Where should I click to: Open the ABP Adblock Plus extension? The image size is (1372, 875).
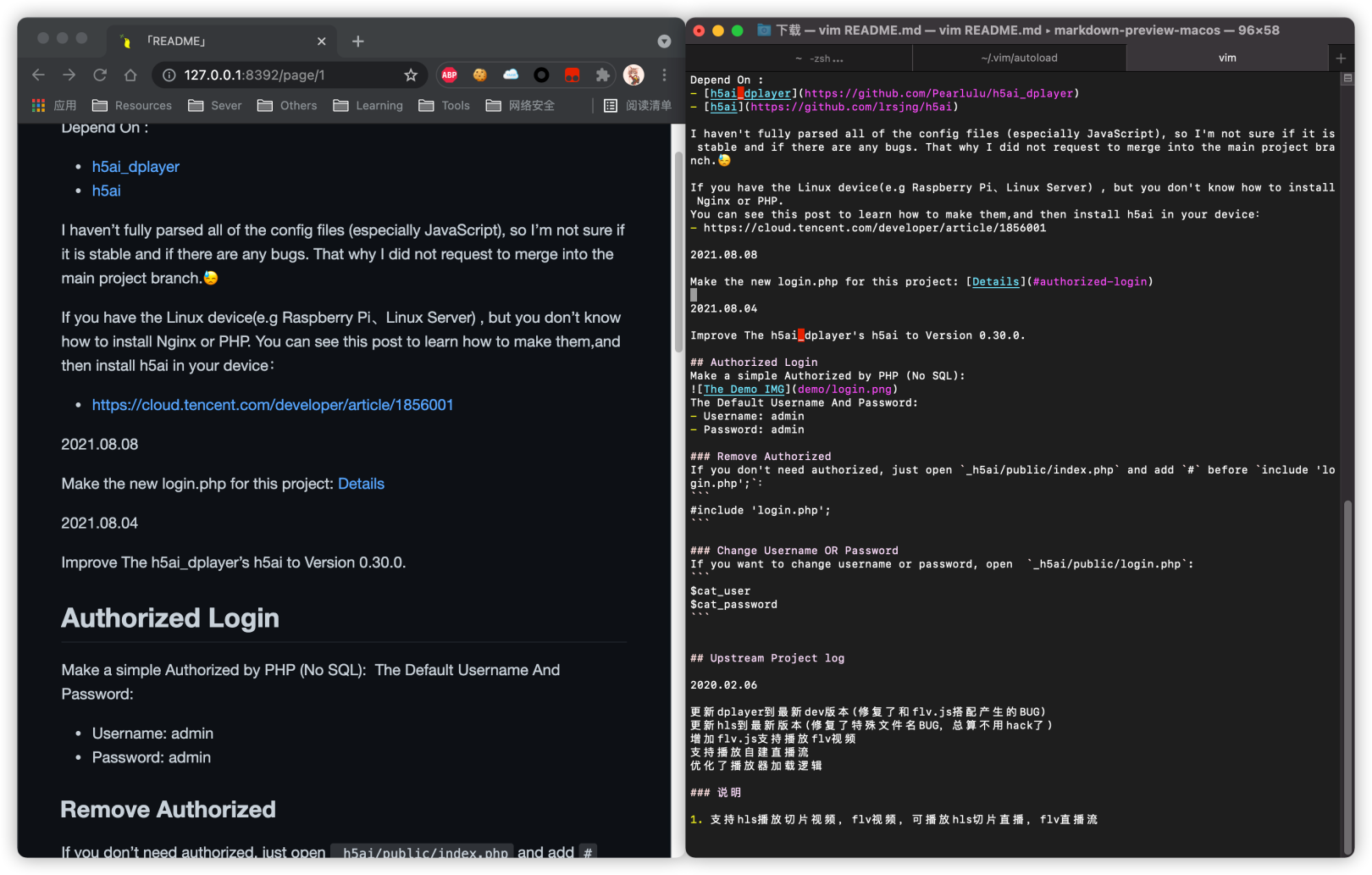pos(450,75)
